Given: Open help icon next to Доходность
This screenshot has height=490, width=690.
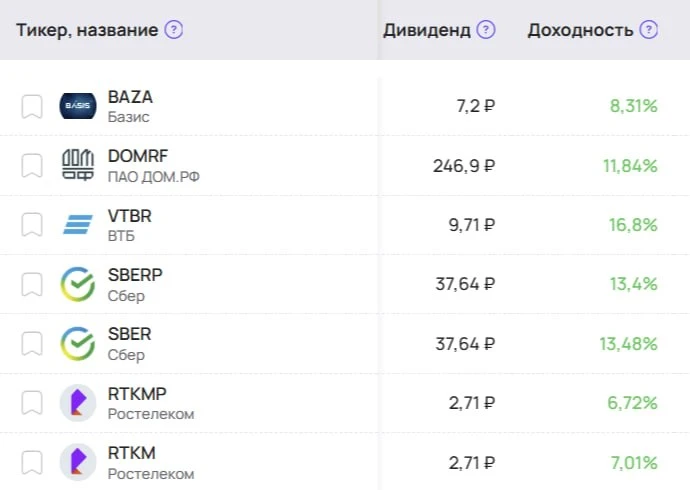Looking at the screenshot, I should pos(649,30).
